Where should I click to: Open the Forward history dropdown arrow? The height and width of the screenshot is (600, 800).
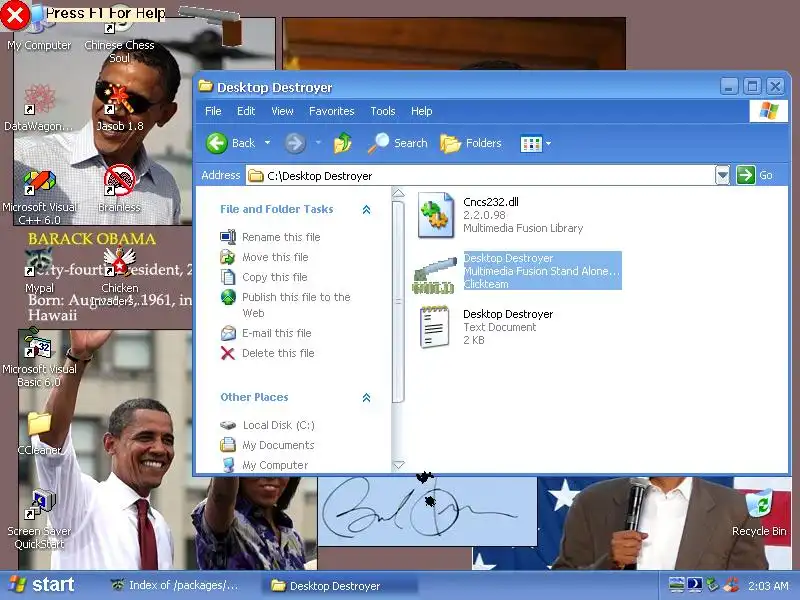(x=318, y=143)
